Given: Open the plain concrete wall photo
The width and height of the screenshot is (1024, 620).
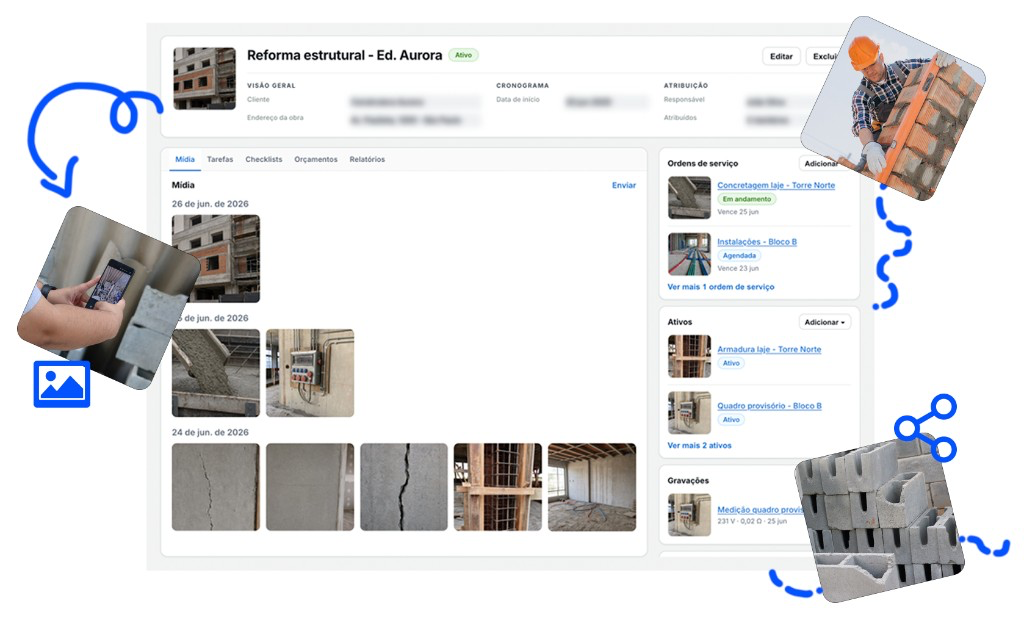Looking at the screenshot, I should point(310,487).
